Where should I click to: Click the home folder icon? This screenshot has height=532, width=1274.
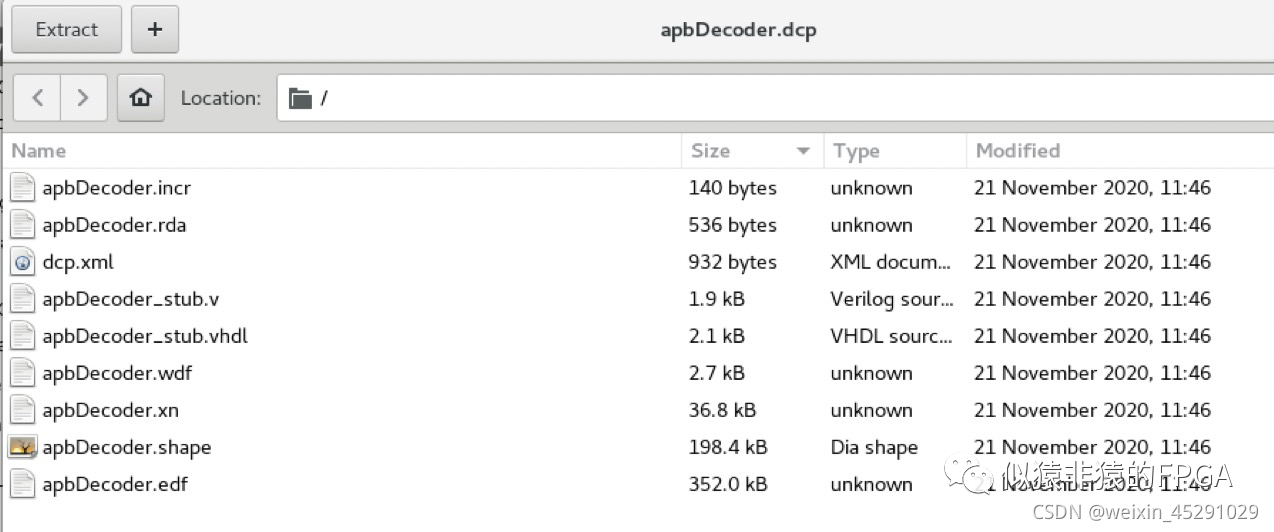(141, 98)
